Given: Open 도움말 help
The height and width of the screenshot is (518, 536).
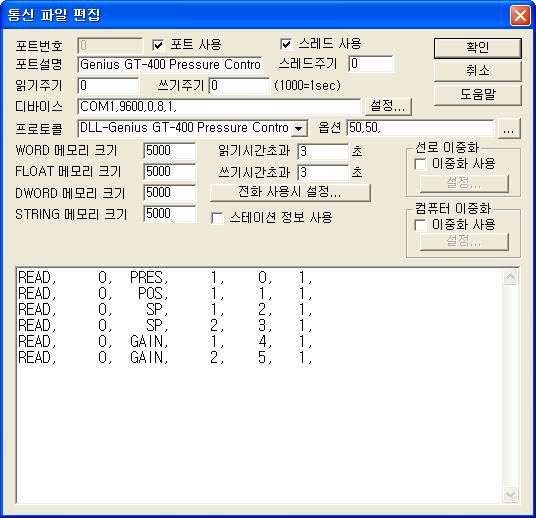Looking at the screenshot, I should [x=478, y=95].
